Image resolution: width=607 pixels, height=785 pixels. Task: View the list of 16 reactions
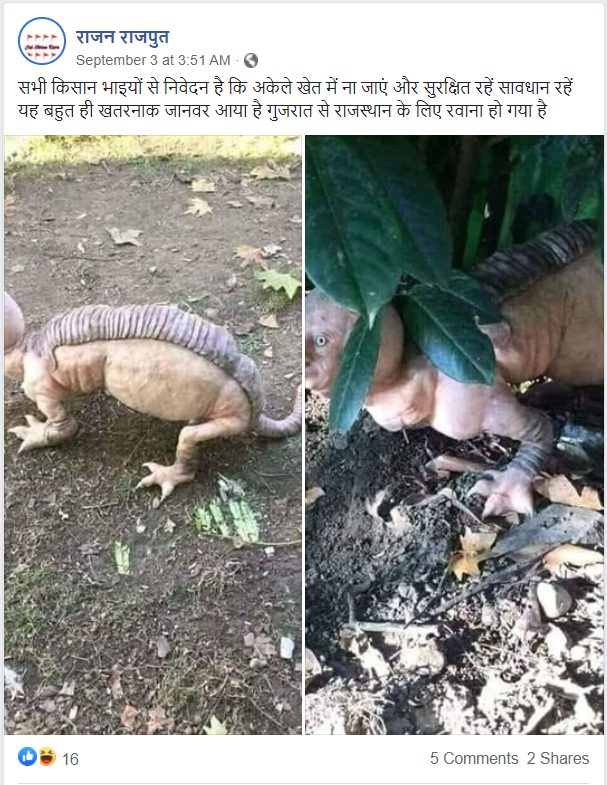pos(71,759)
